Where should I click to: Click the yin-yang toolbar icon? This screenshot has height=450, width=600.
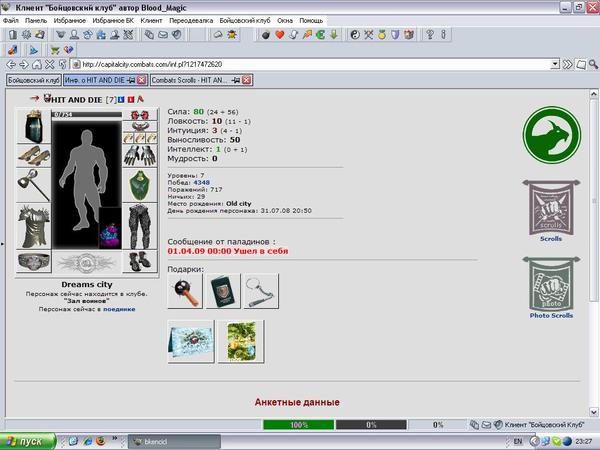click(355, 35)
